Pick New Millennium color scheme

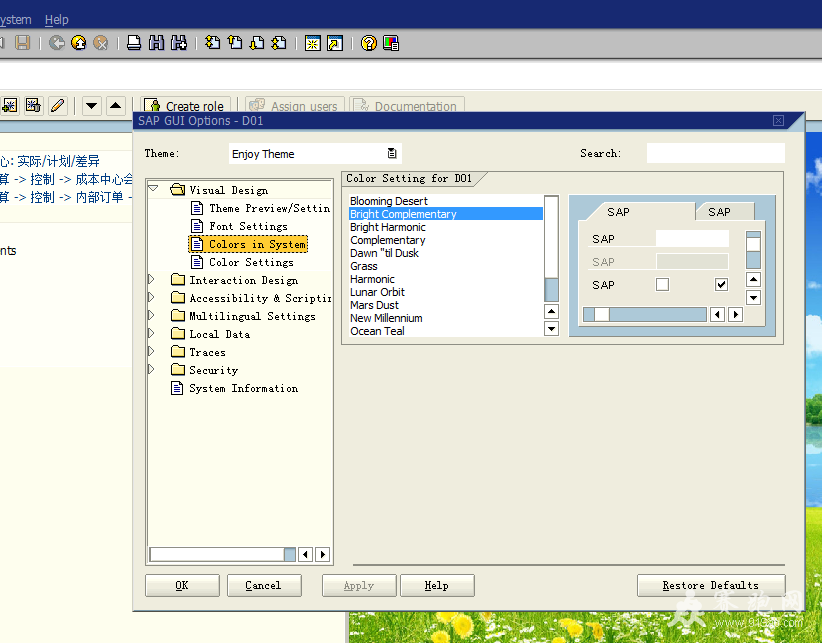coord(446,318)
